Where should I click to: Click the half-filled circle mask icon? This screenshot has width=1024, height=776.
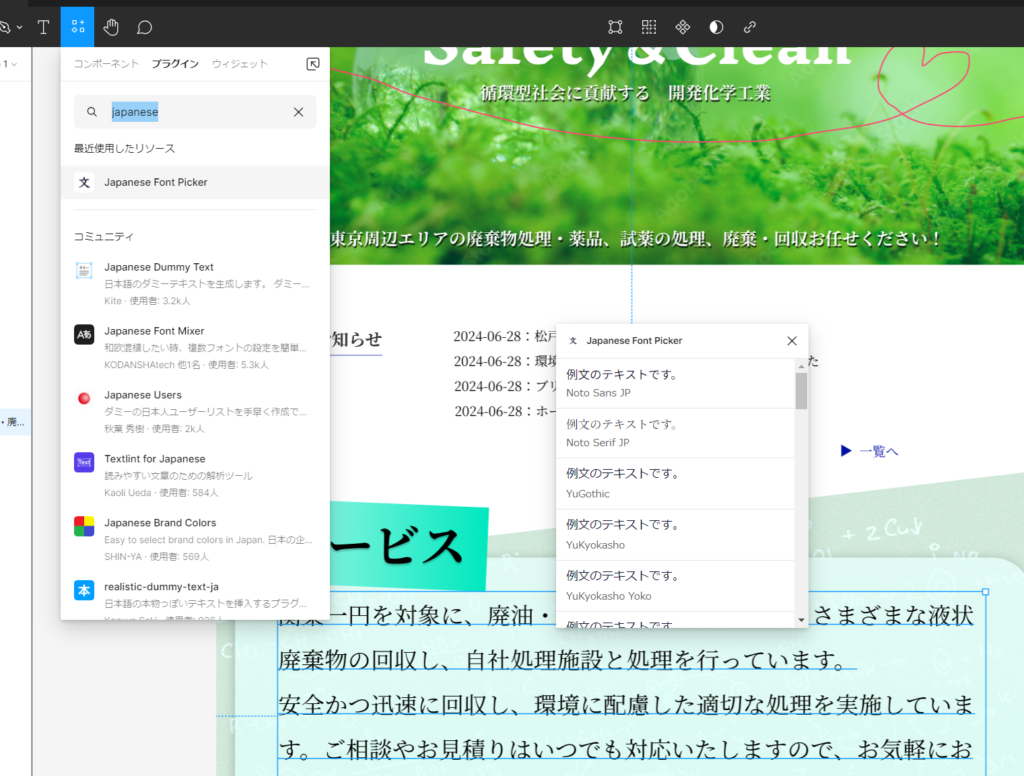point(716,27)
